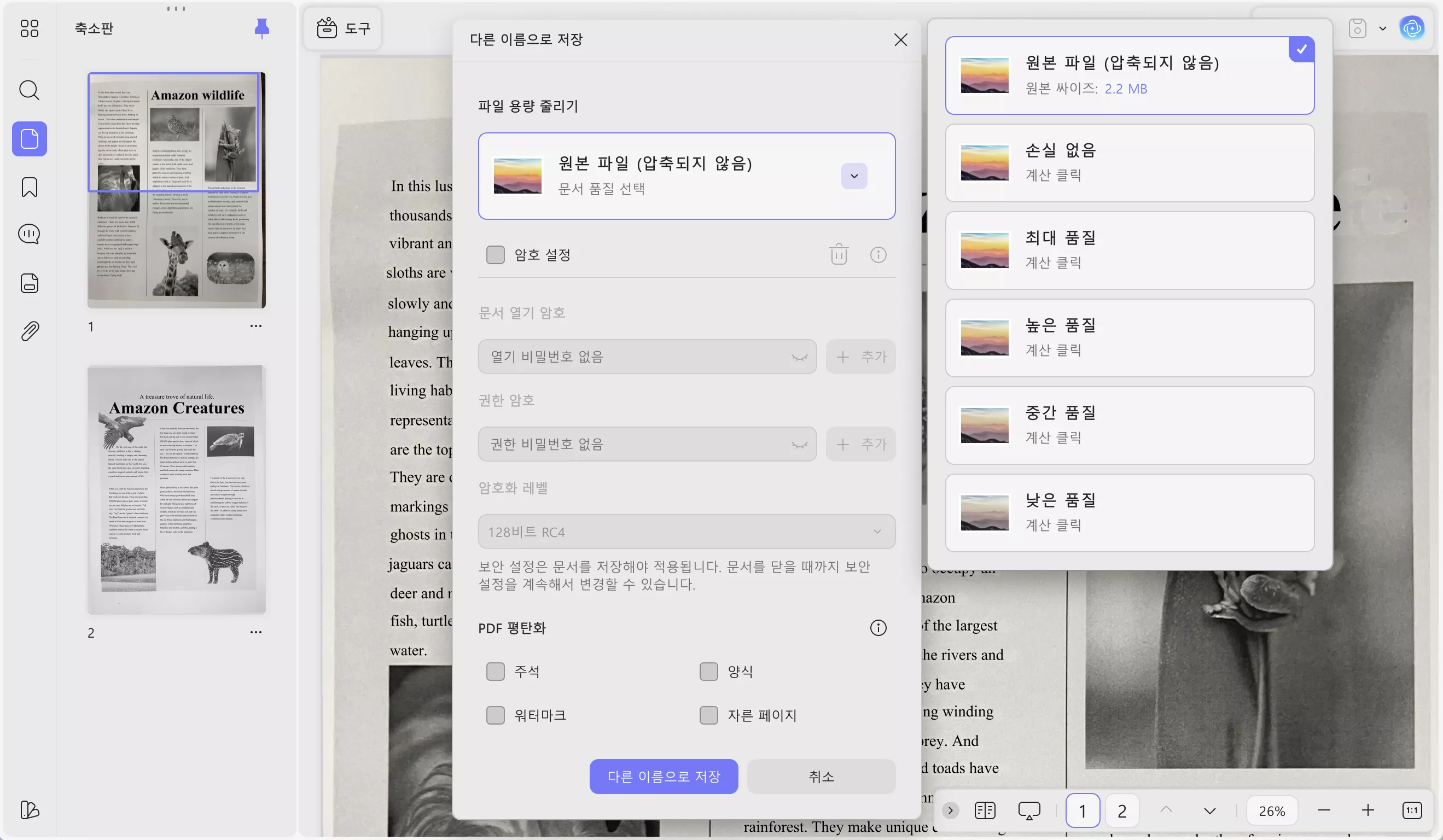Click the 26% zoom level control

click(x=1272, y=810)
